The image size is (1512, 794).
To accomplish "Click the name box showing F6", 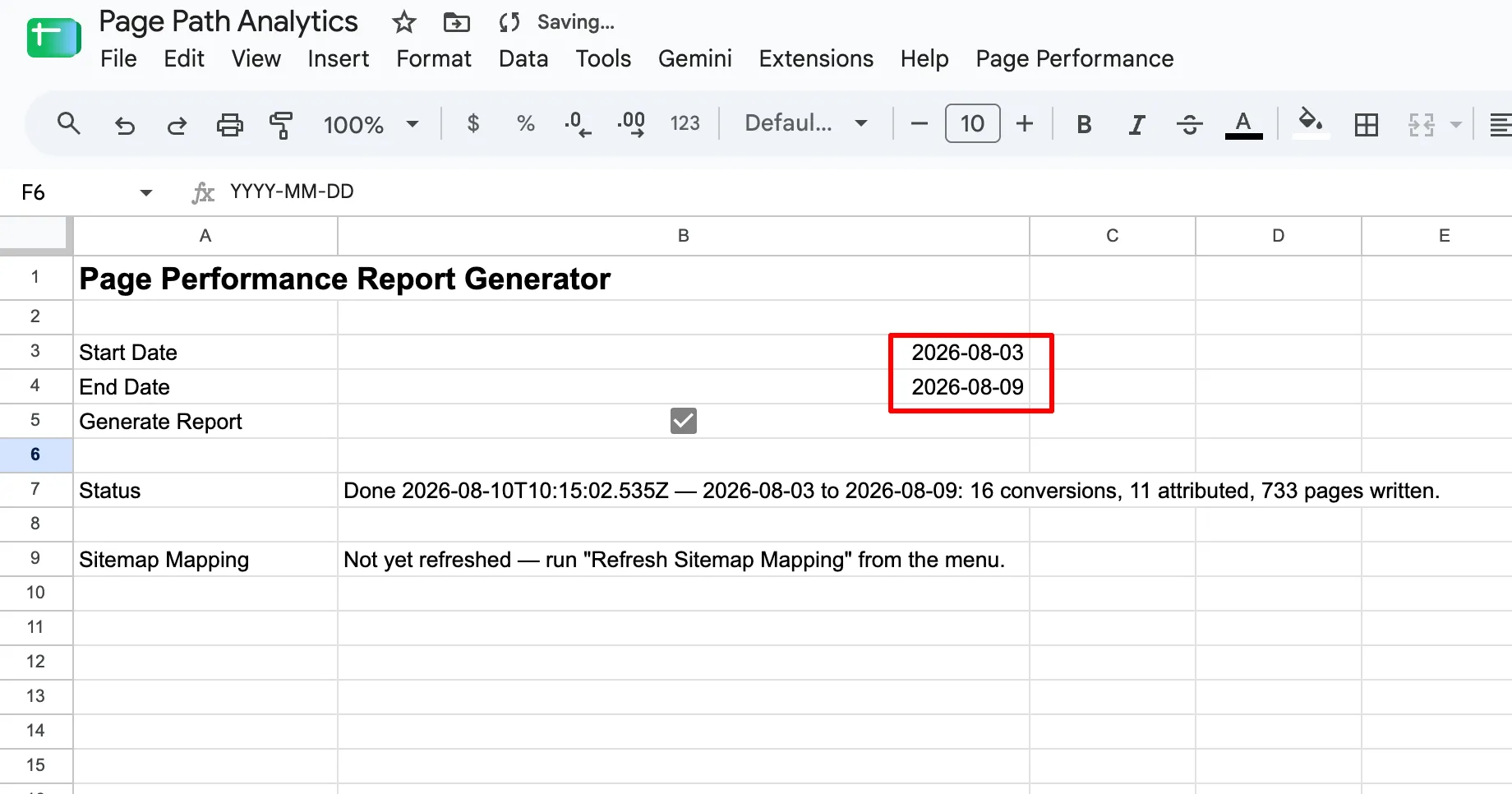I will coord(74,192).
